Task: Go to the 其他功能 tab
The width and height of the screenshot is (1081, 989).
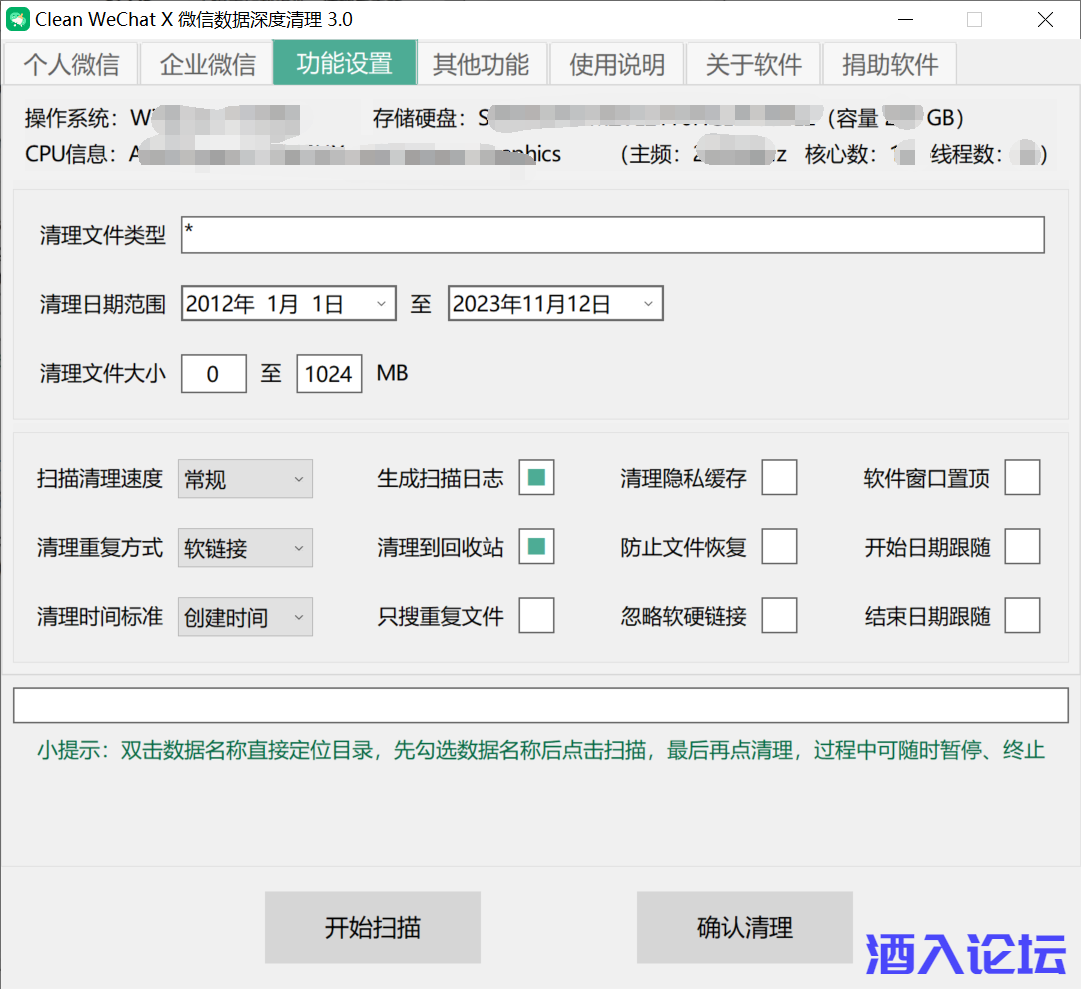Action: [x=481, y=64]
